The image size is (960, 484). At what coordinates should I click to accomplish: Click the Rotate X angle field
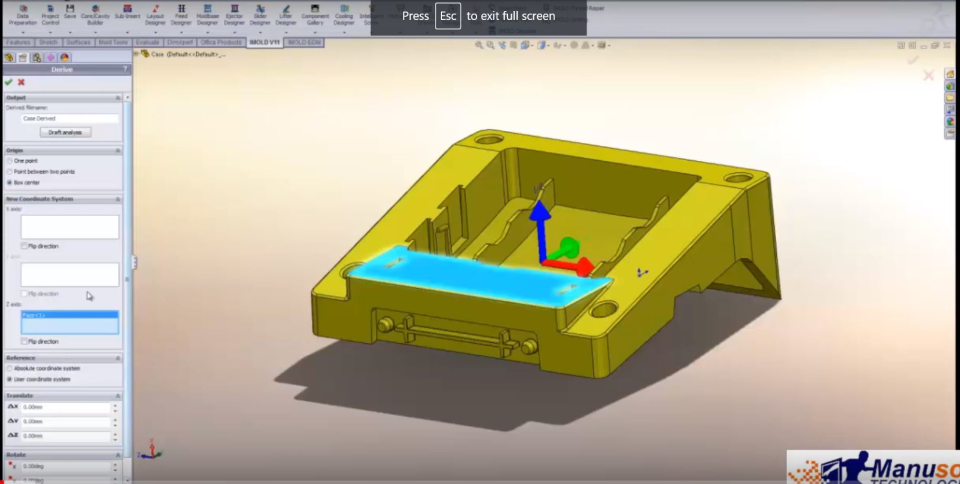coord(66,466)
